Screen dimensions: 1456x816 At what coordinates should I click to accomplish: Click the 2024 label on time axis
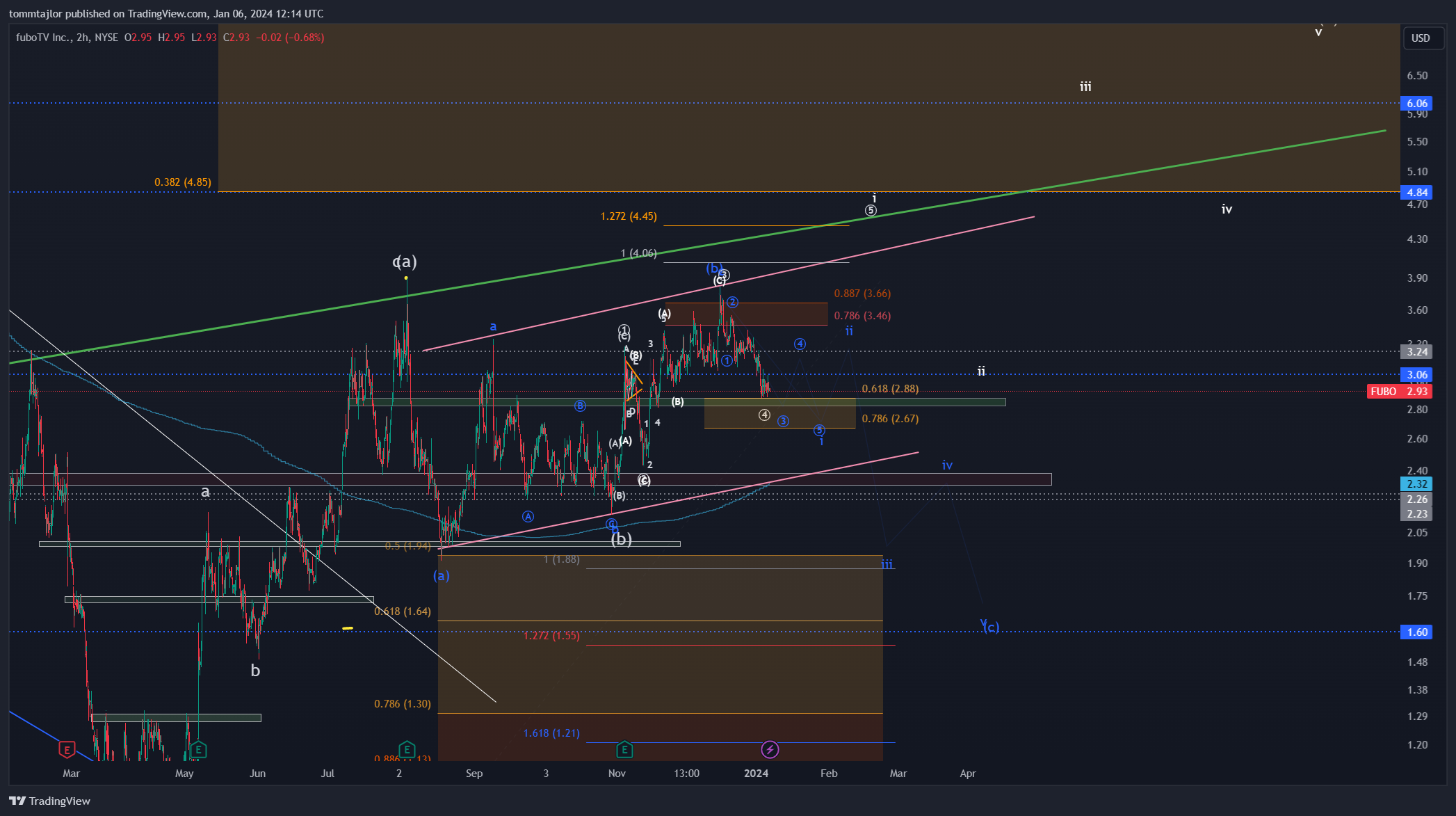point(757,774)
